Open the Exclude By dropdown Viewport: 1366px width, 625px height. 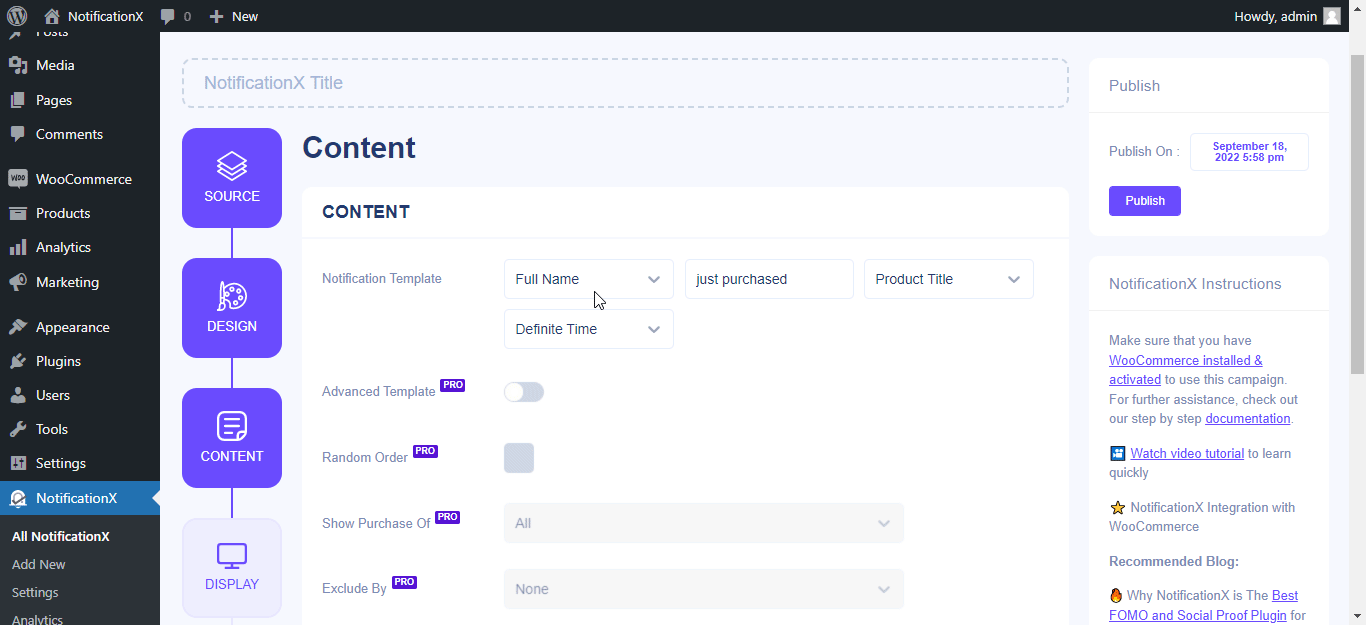point(704,589)
